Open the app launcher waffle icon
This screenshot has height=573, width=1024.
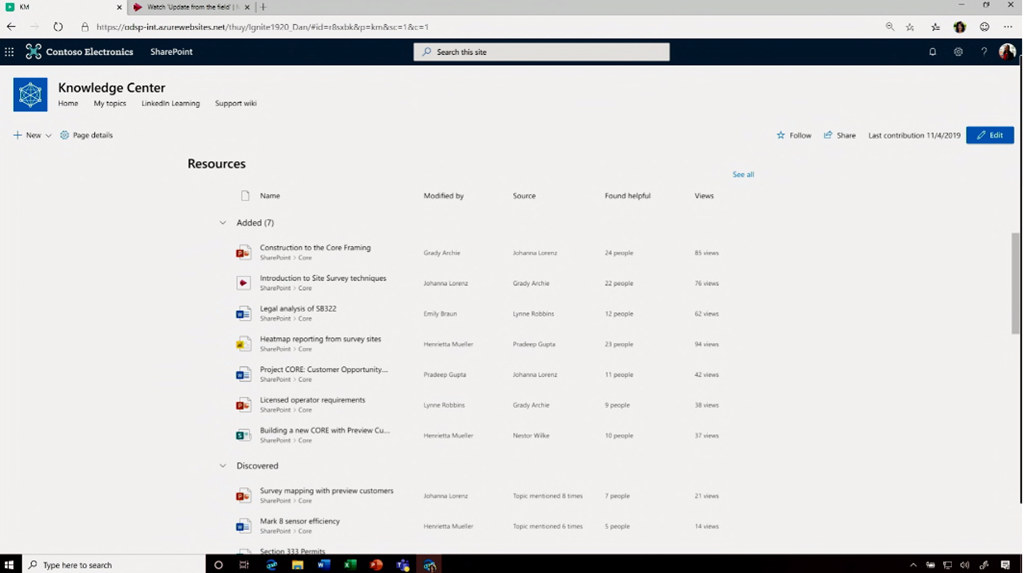pyautogui.click(x=9, y=52)
